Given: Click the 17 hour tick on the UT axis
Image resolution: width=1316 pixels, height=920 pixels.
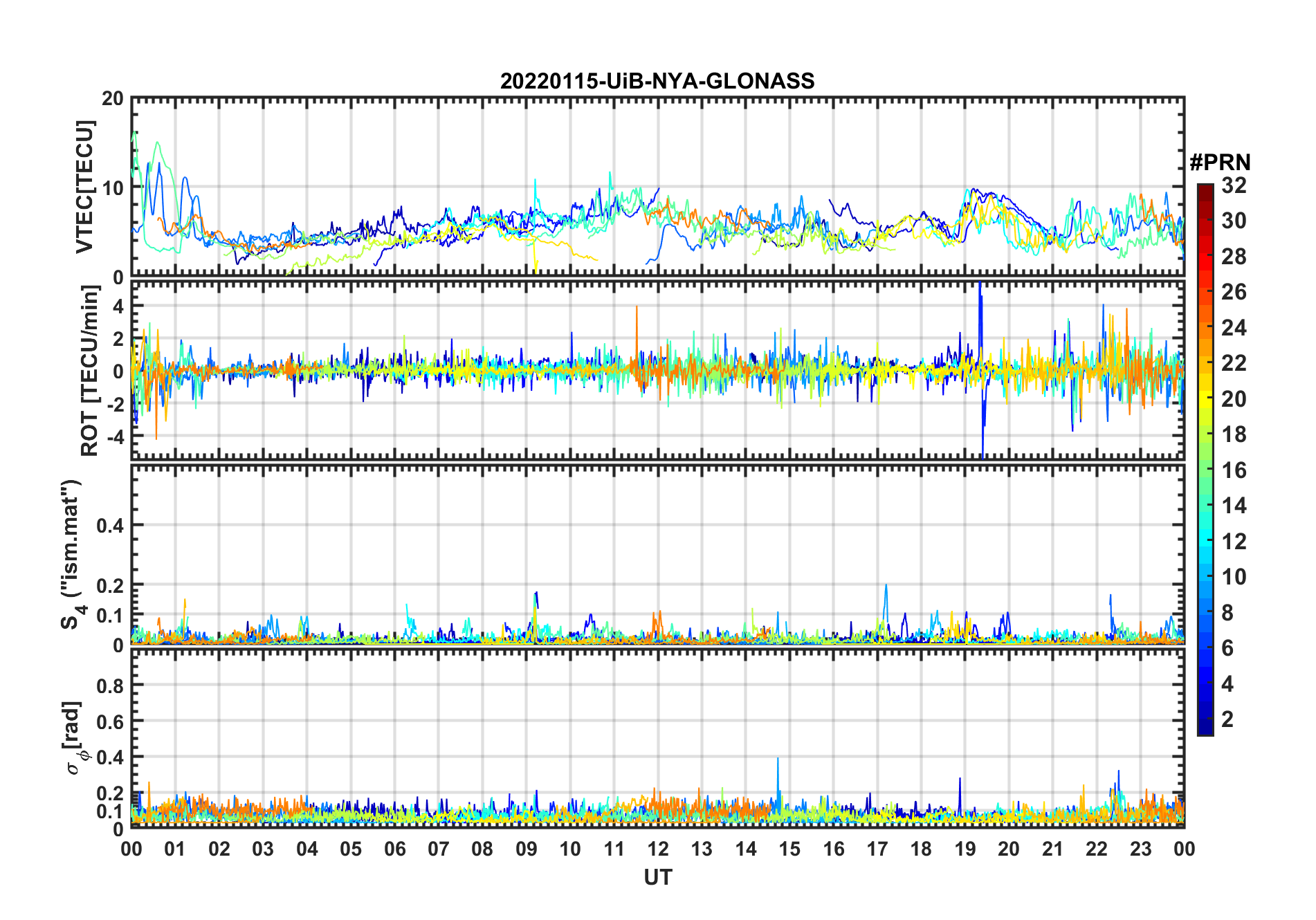Looking at the screenshot, I should coord(877,849).
